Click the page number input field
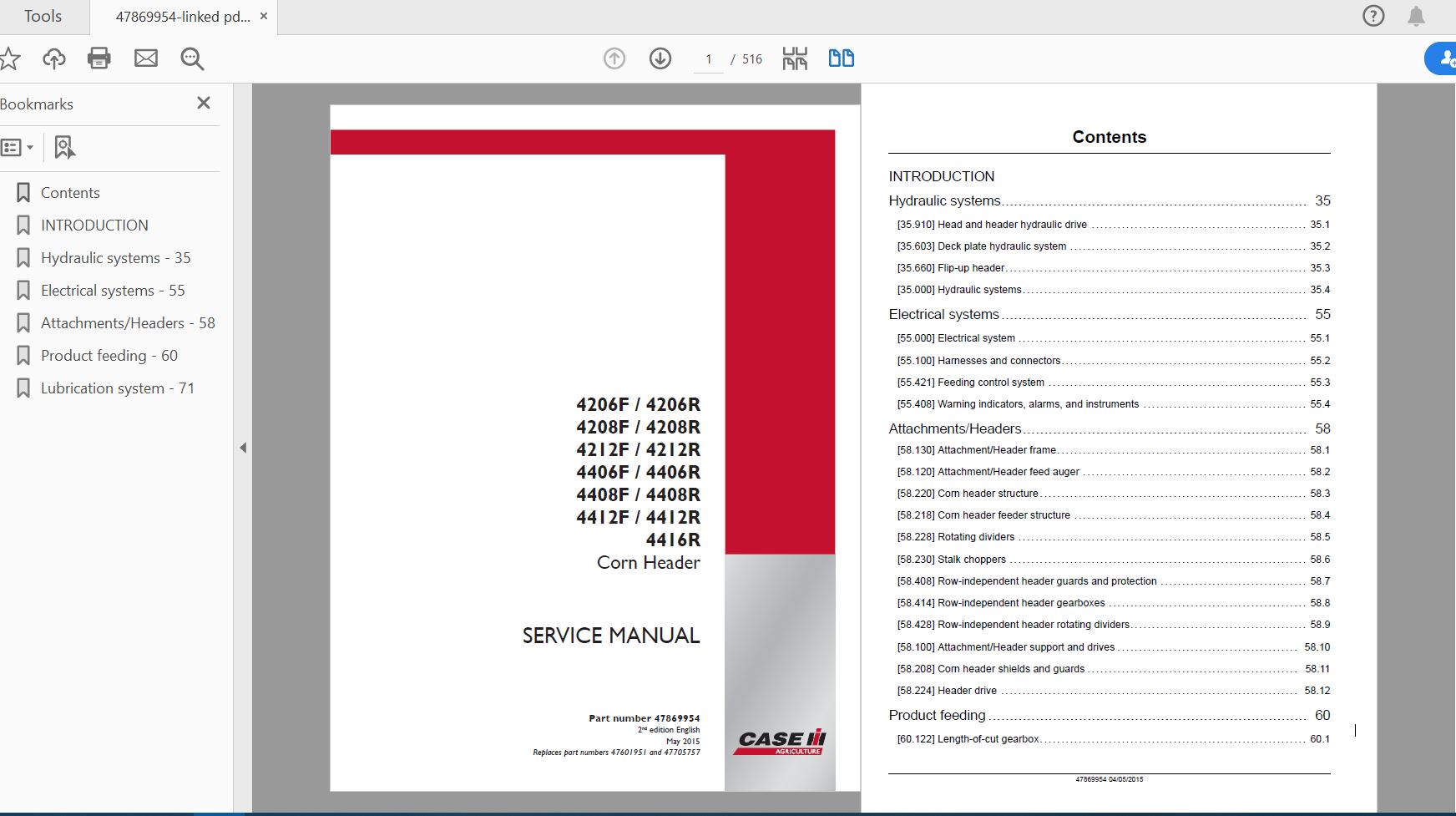Screen dimensions: 1456x816 click(709, 59)
